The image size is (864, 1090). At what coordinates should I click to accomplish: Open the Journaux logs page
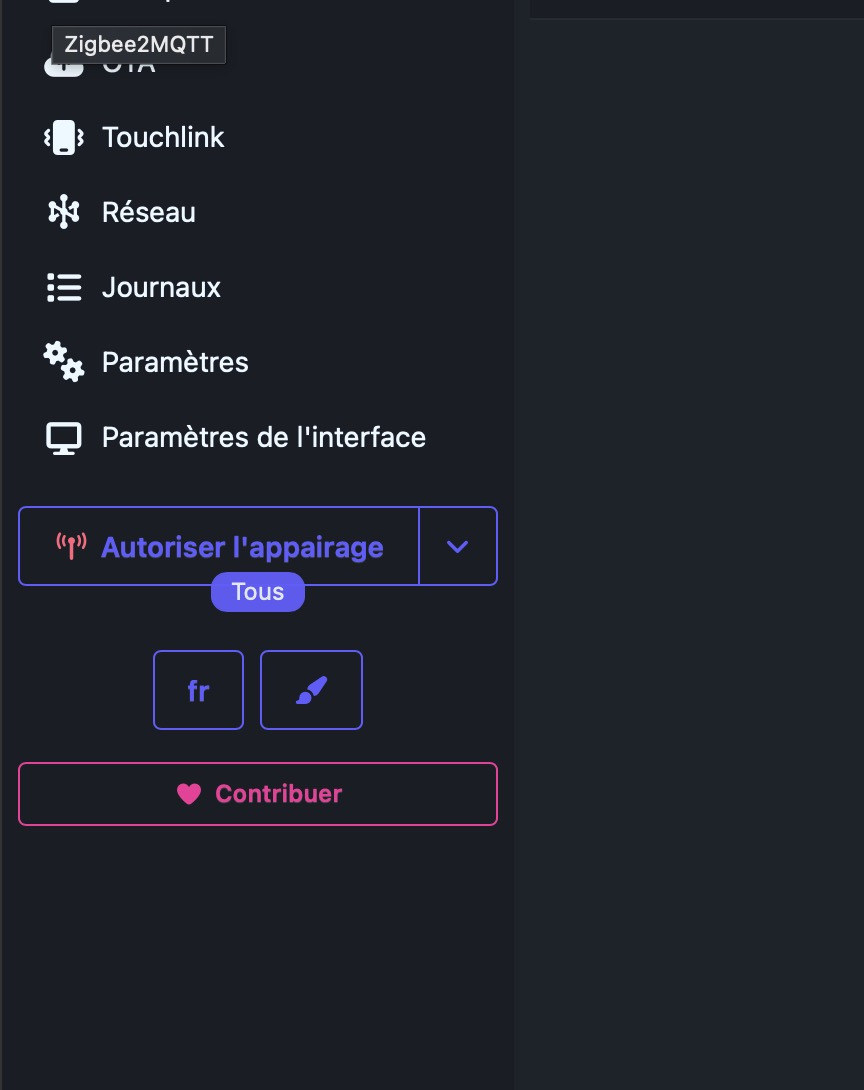(x=161, y=287)
